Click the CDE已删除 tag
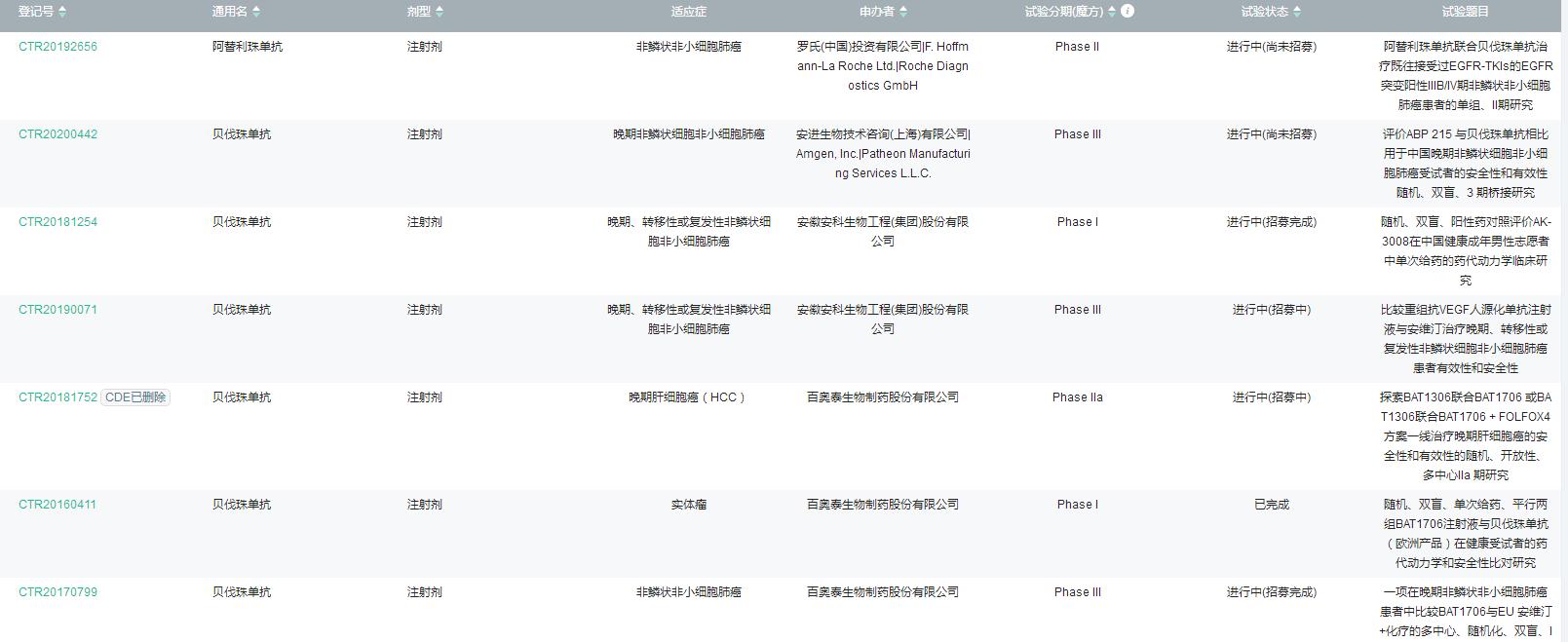1568x642 pixels. coord(135,397)
